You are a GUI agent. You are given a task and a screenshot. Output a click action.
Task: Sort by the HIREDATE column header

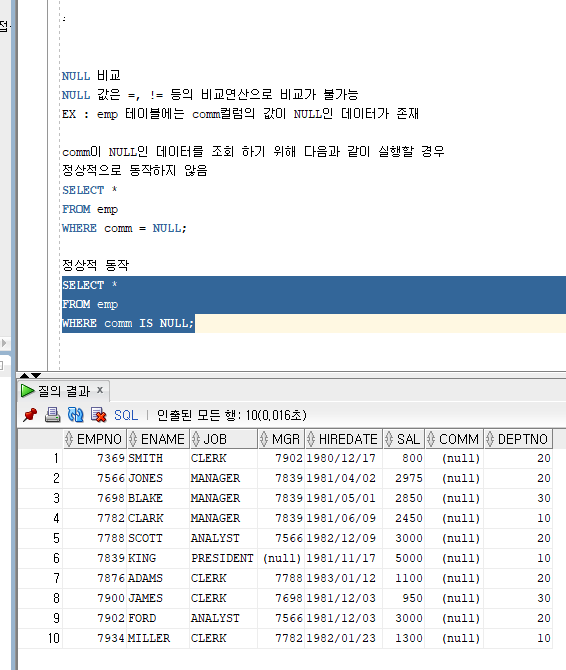pos(343,439)
